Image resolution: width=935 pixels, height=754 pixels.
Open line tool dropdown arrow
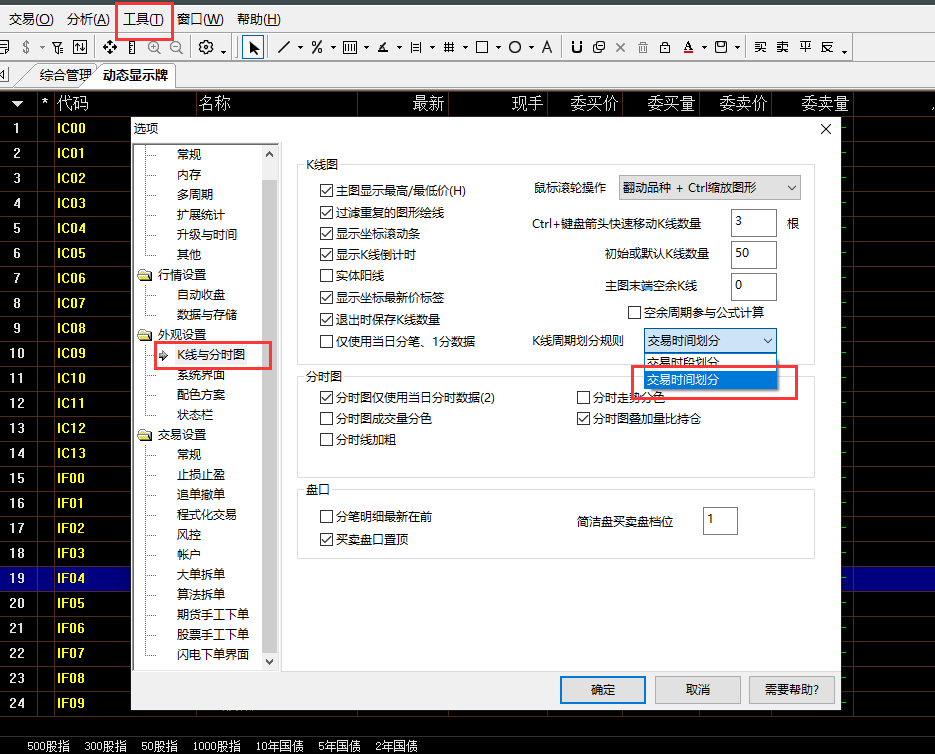click(x=300, y=48)
